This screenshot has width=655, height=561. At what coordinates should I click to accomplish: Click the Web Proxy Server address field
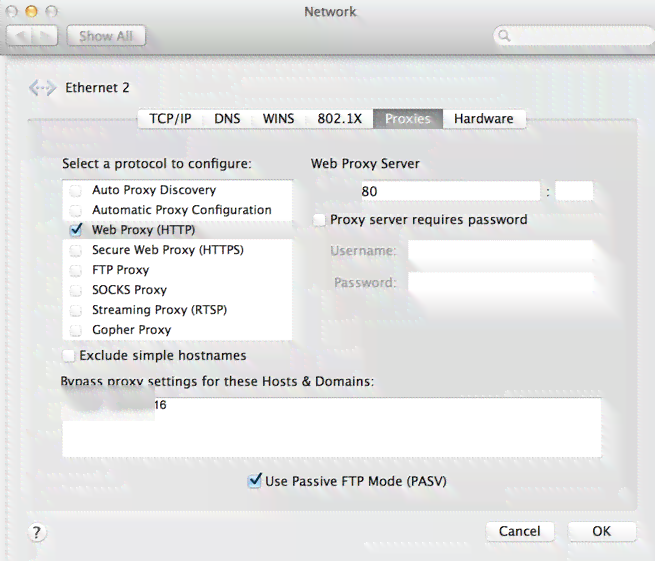tap(450, 191)
